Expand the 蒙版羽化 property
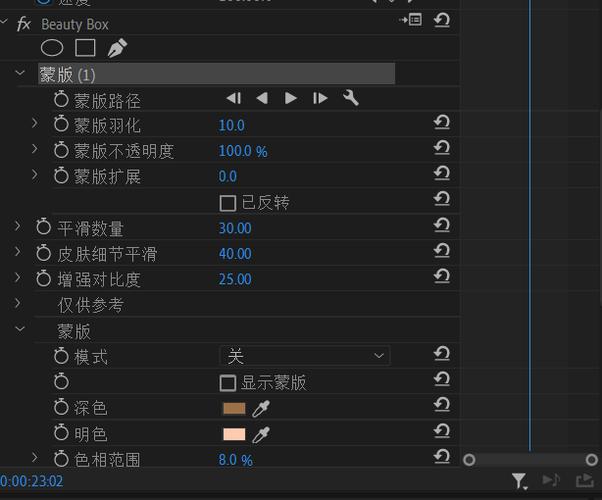This screenshot has width=602, height=500. [35, 123]
